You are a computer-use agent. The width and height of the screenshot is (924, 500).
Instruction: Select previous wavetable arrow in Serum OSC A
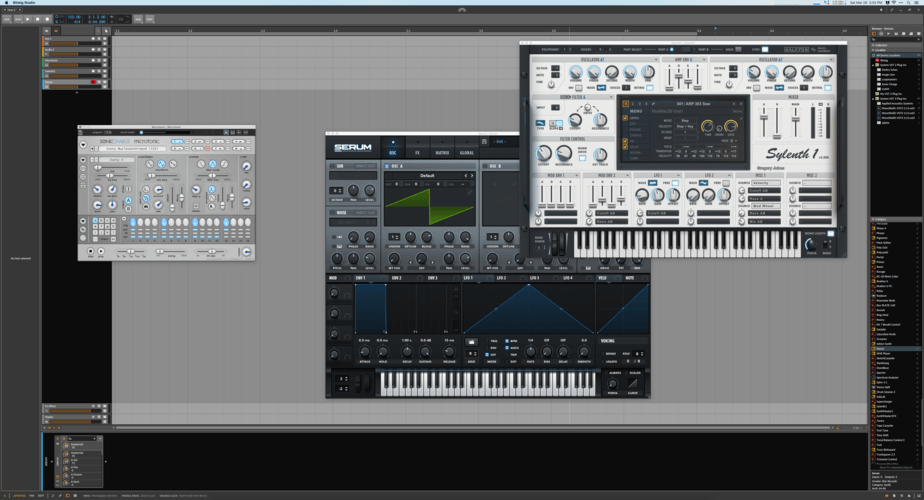click(466, 176)
